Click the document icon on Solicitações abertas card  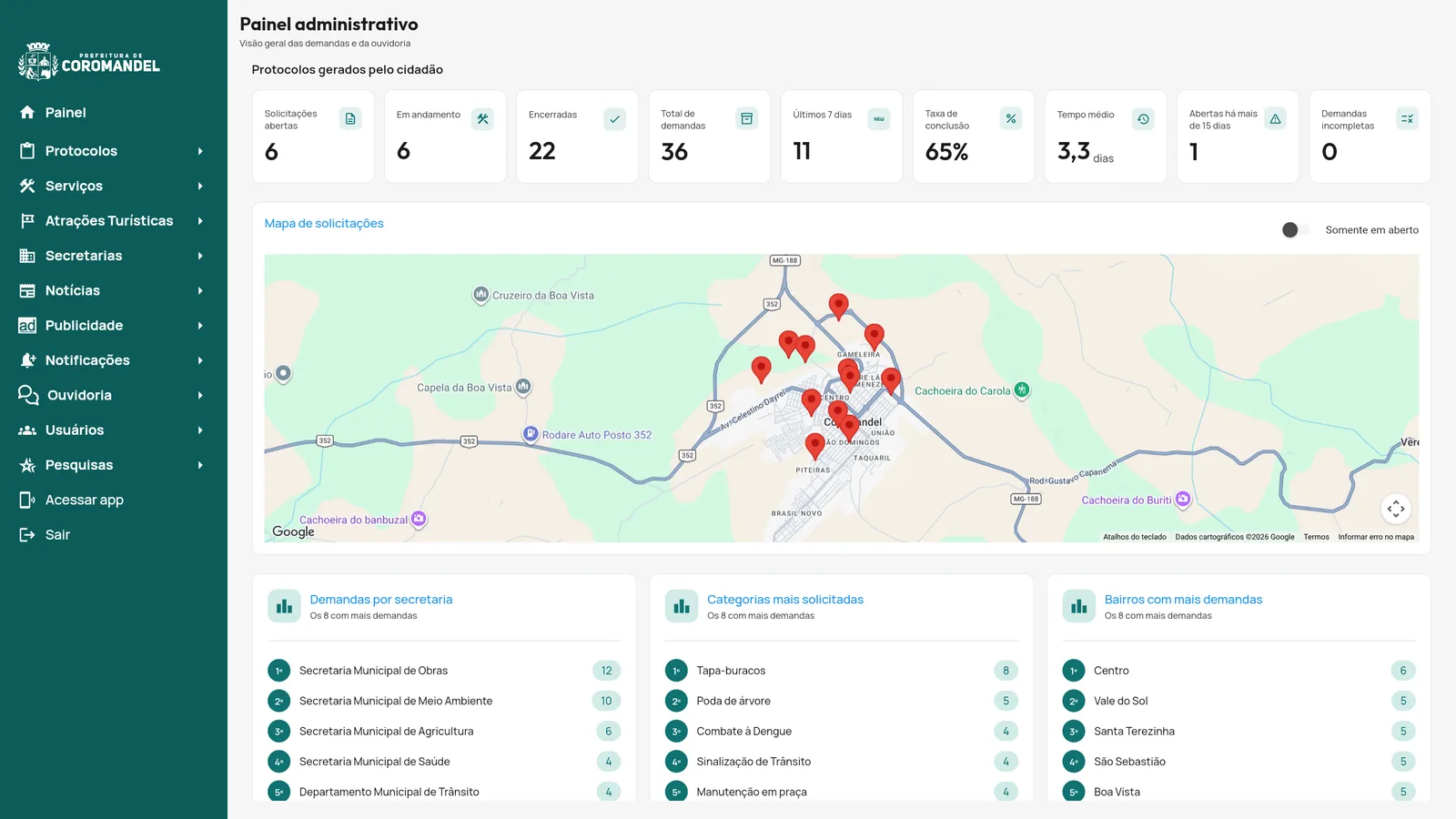pyautogui.click(x=350, y=118)
